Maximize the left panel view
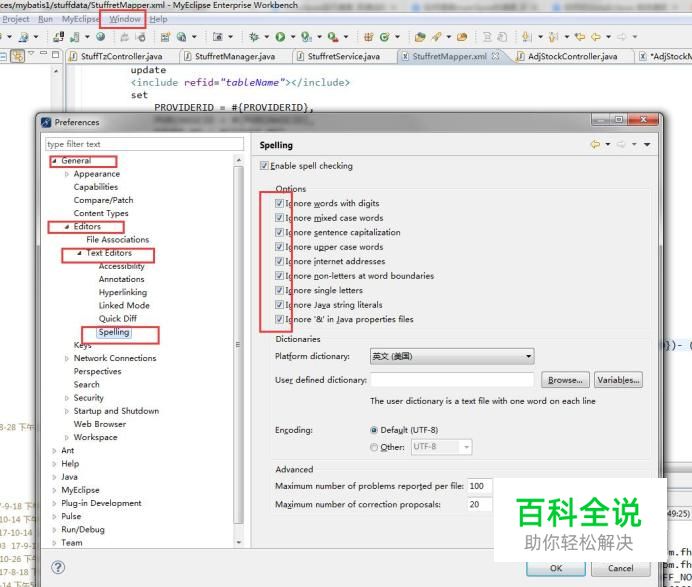The image size is (692, 587). click(55, 55)
